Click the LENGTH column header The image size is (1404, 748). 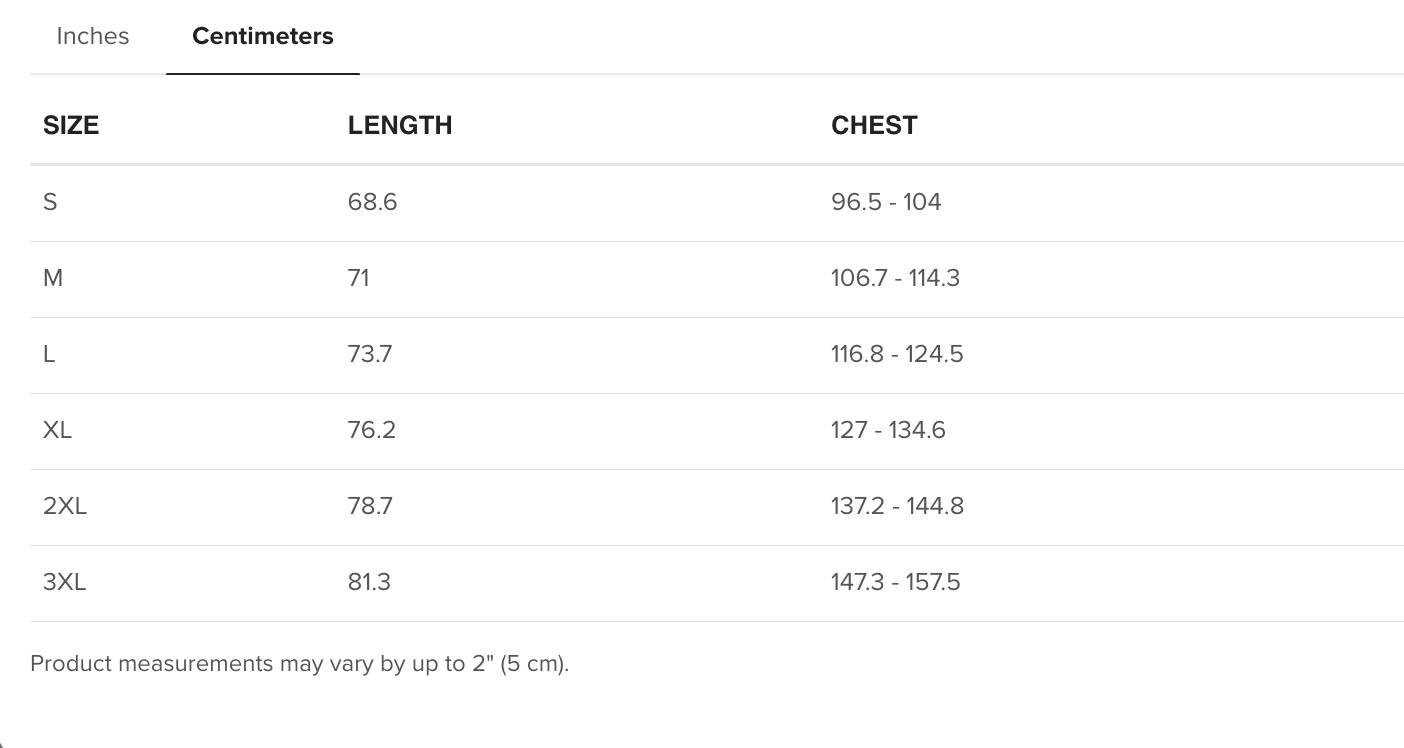tap(400, 125)
